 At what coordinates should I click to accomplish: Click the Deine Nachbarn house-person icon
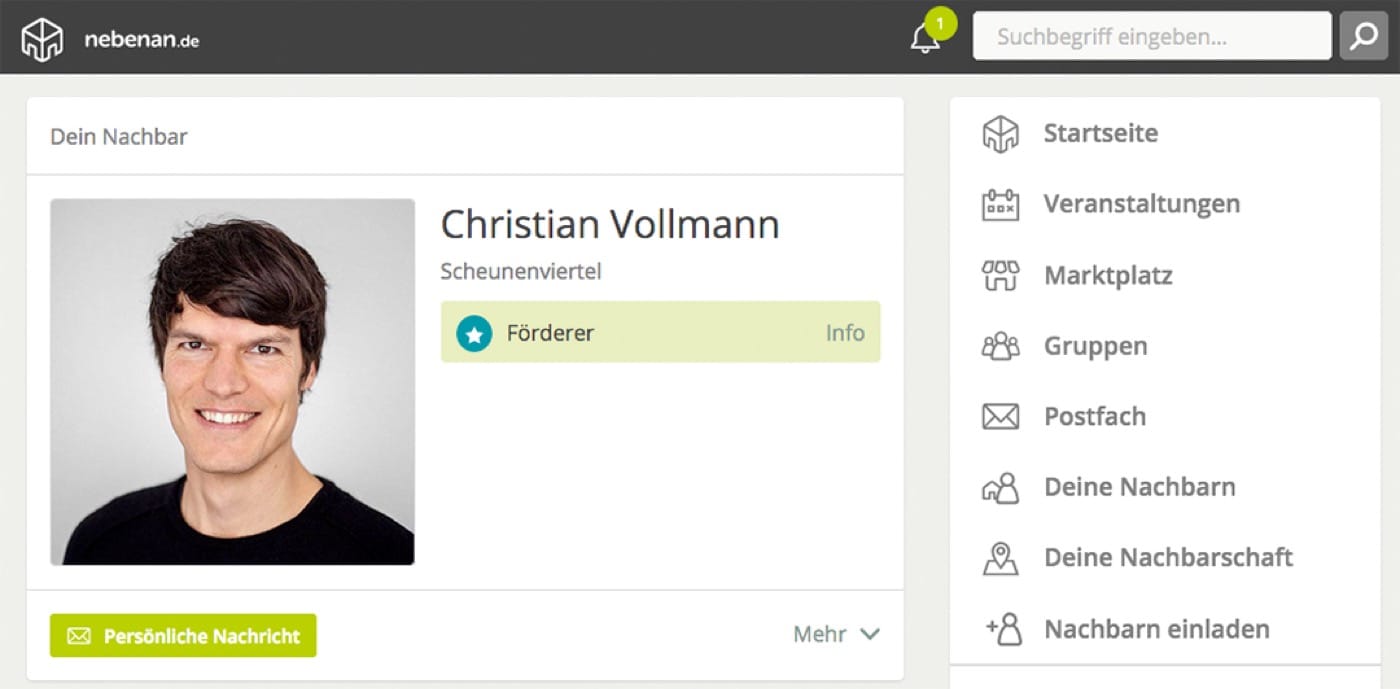coord(1000,488)
